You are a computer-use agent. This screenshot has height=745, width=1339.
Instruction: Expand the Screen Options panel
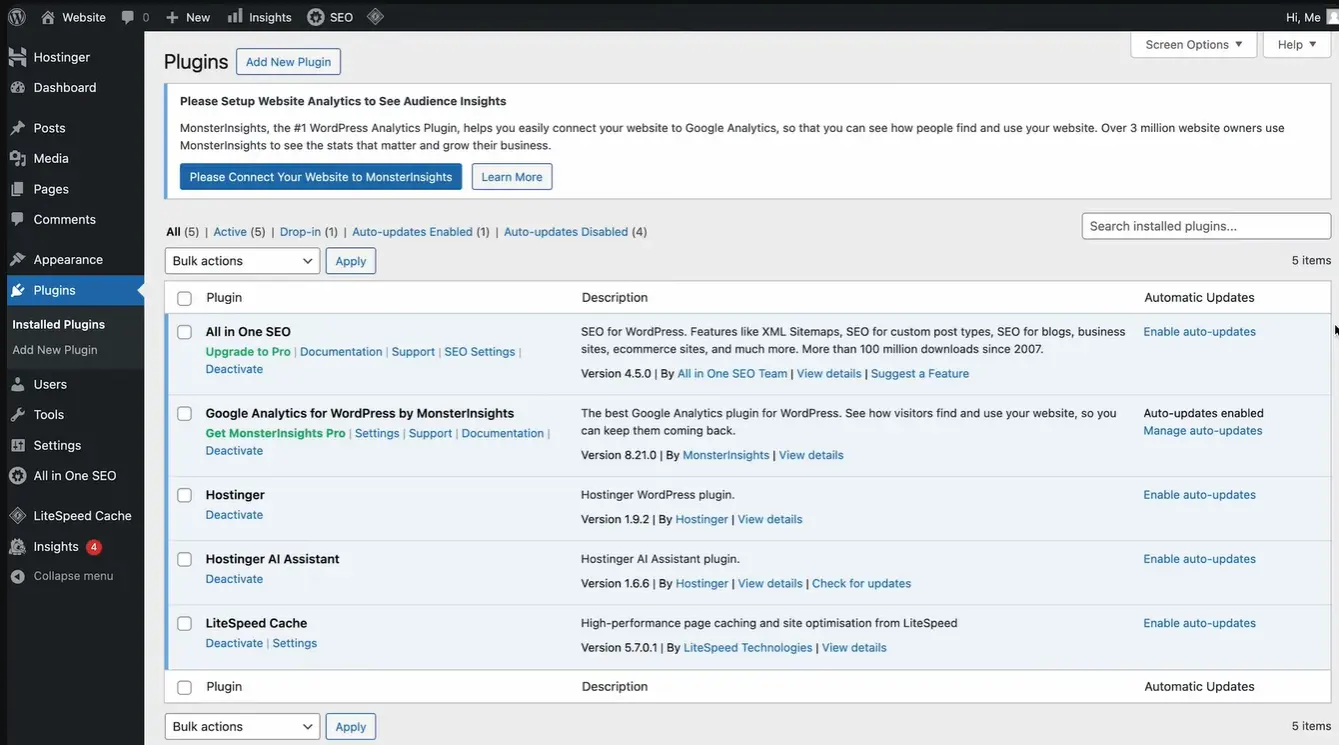coord(1193,44)
